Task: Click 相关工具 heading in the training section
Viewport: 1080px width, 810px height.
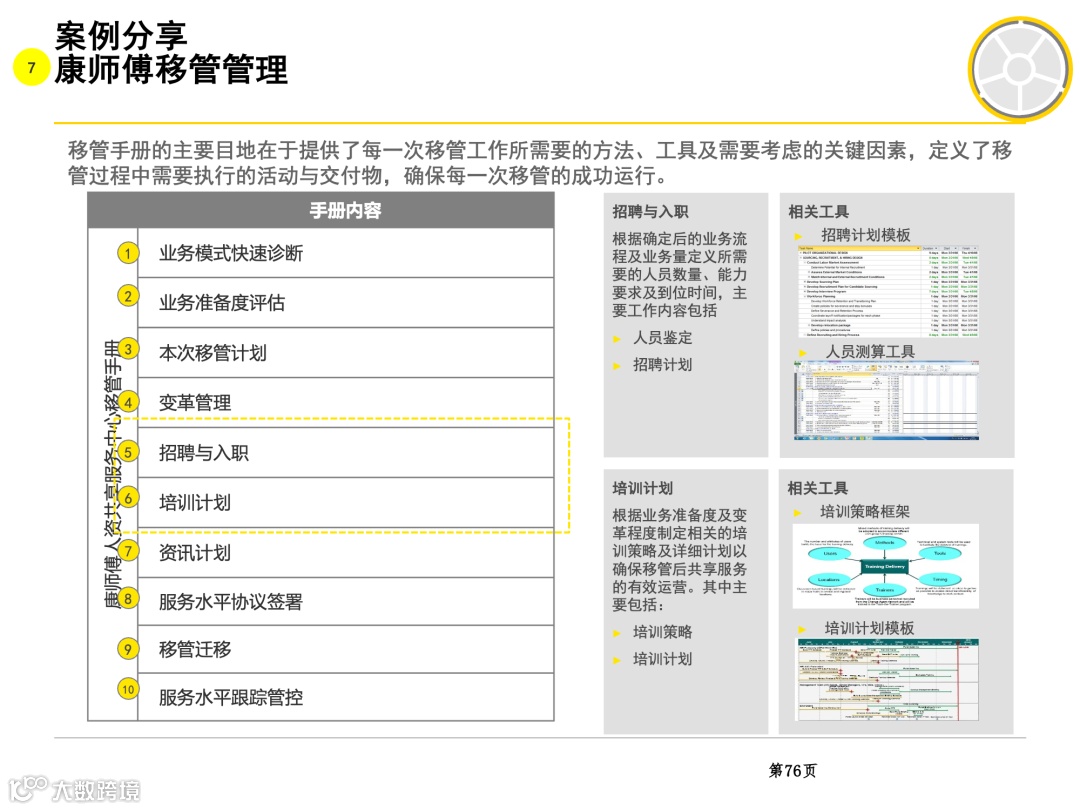Action: (x=818, y=488)
